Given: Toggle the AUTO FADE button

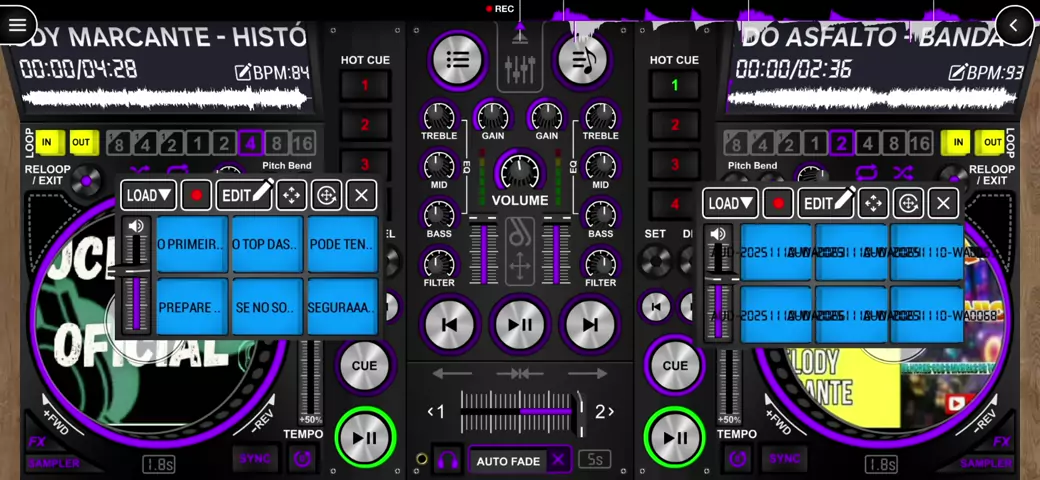Looking at the screenshot, I should [x=508, y=461].
